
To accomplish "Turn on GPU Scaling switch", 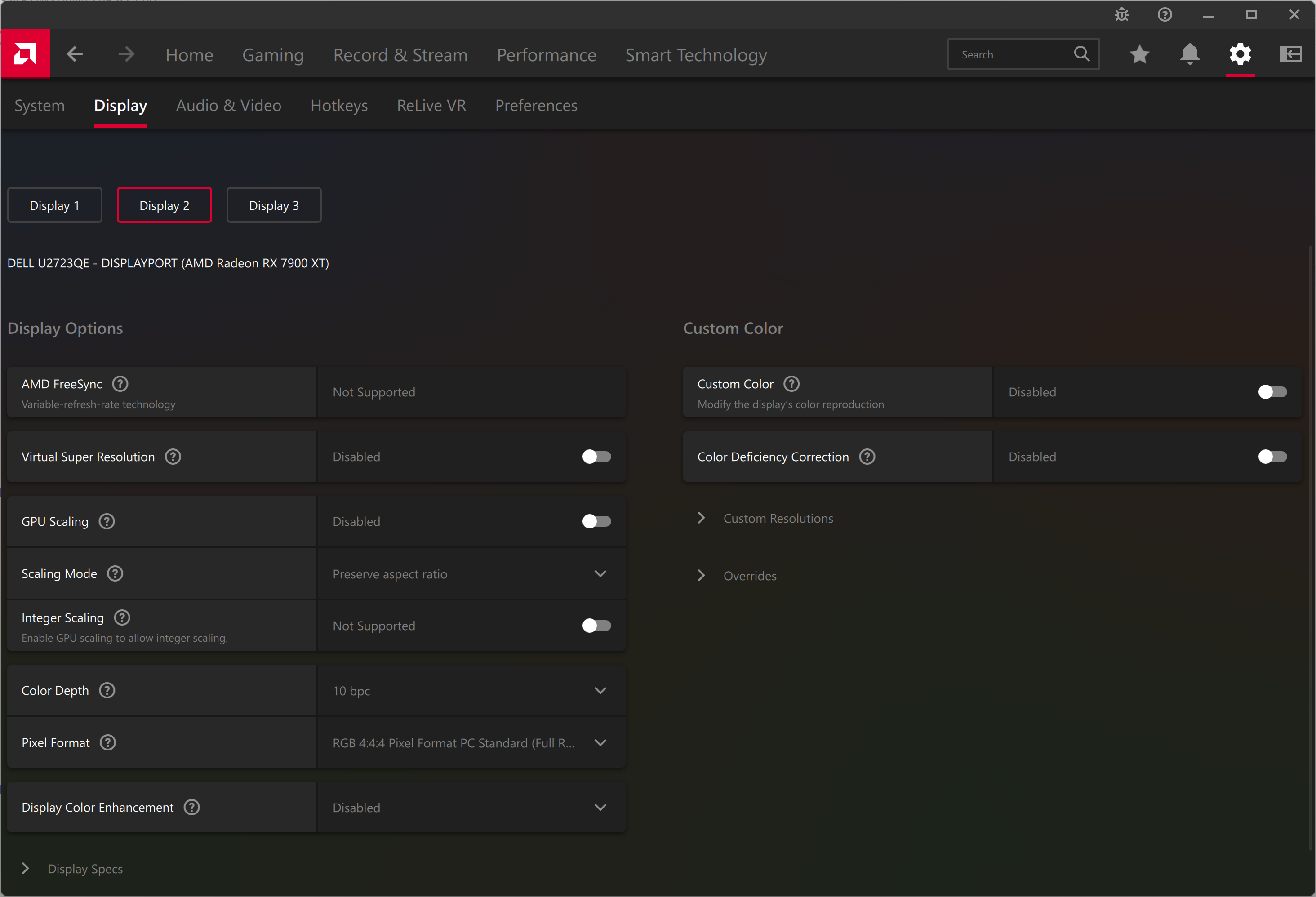I will (596, 521).
